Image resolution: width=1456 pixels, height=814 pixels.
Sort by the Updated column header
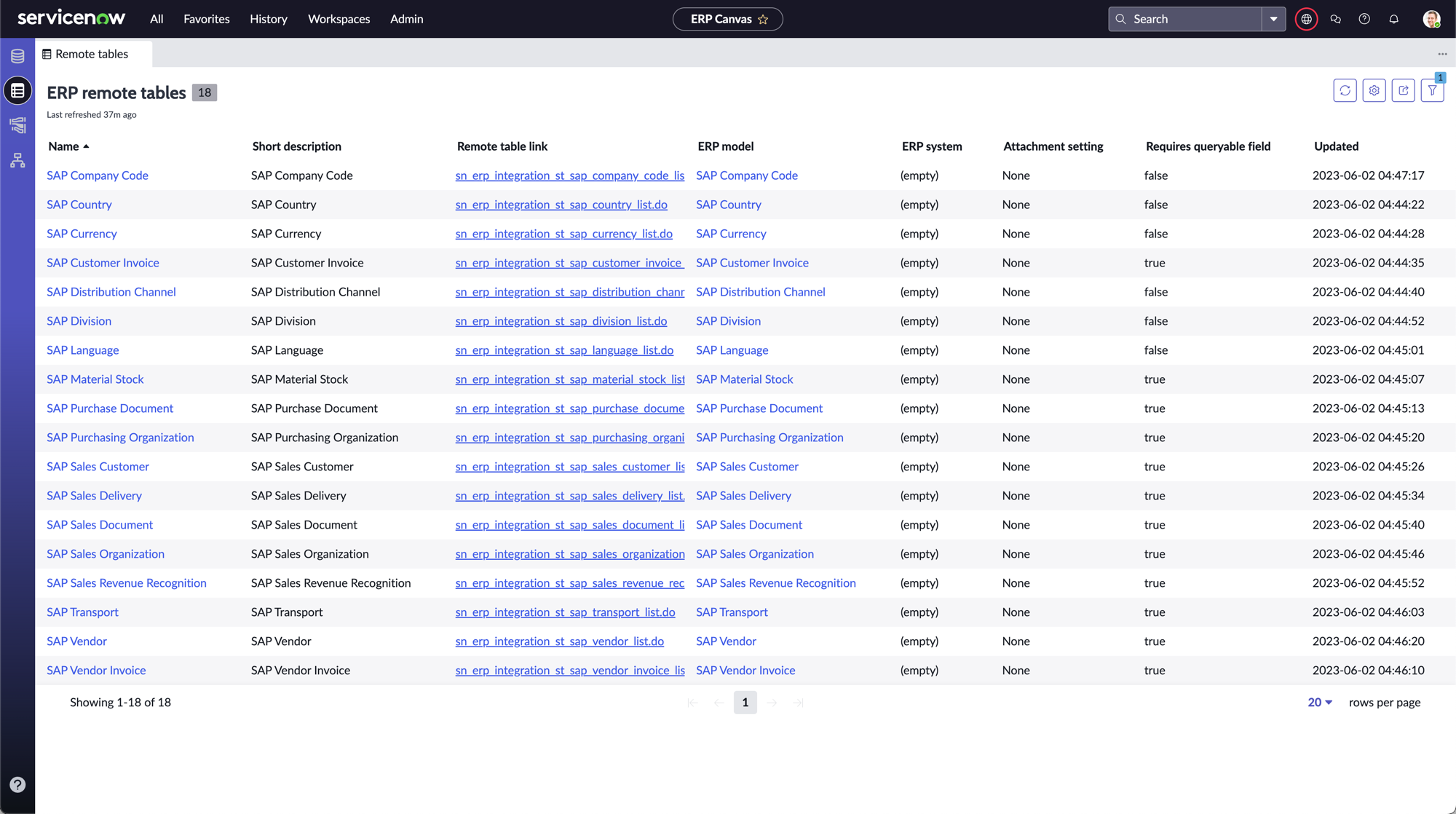(x=1336, y=146)
